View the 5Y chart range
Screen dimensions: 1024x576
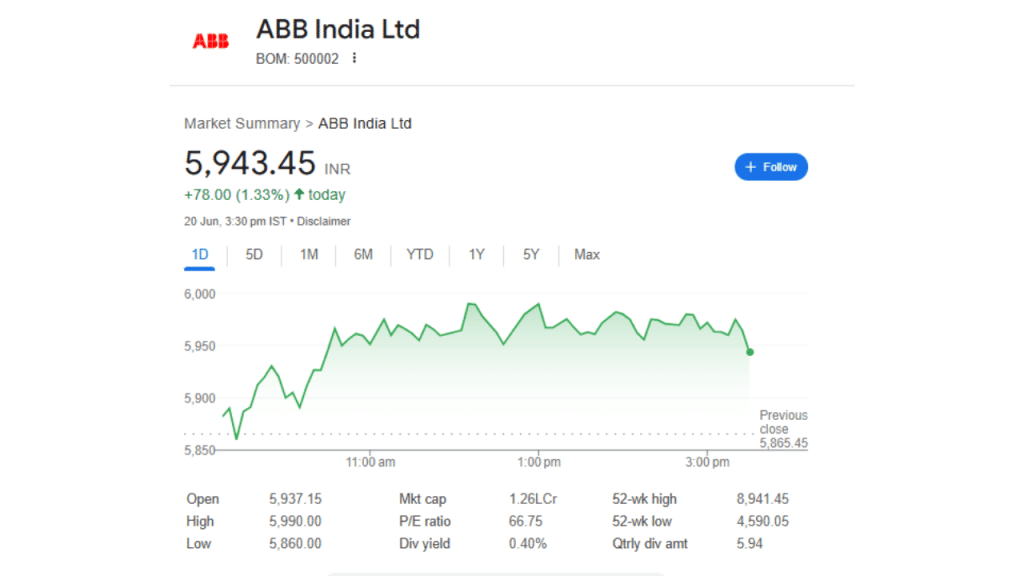click(531, 255)
